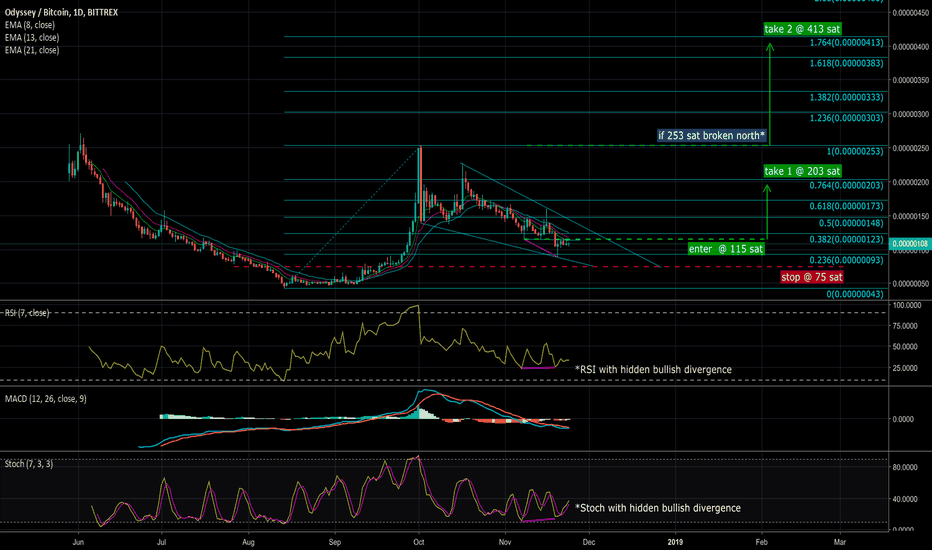Click the 0.5(0.00000148) Fibonacci level label

851,223
